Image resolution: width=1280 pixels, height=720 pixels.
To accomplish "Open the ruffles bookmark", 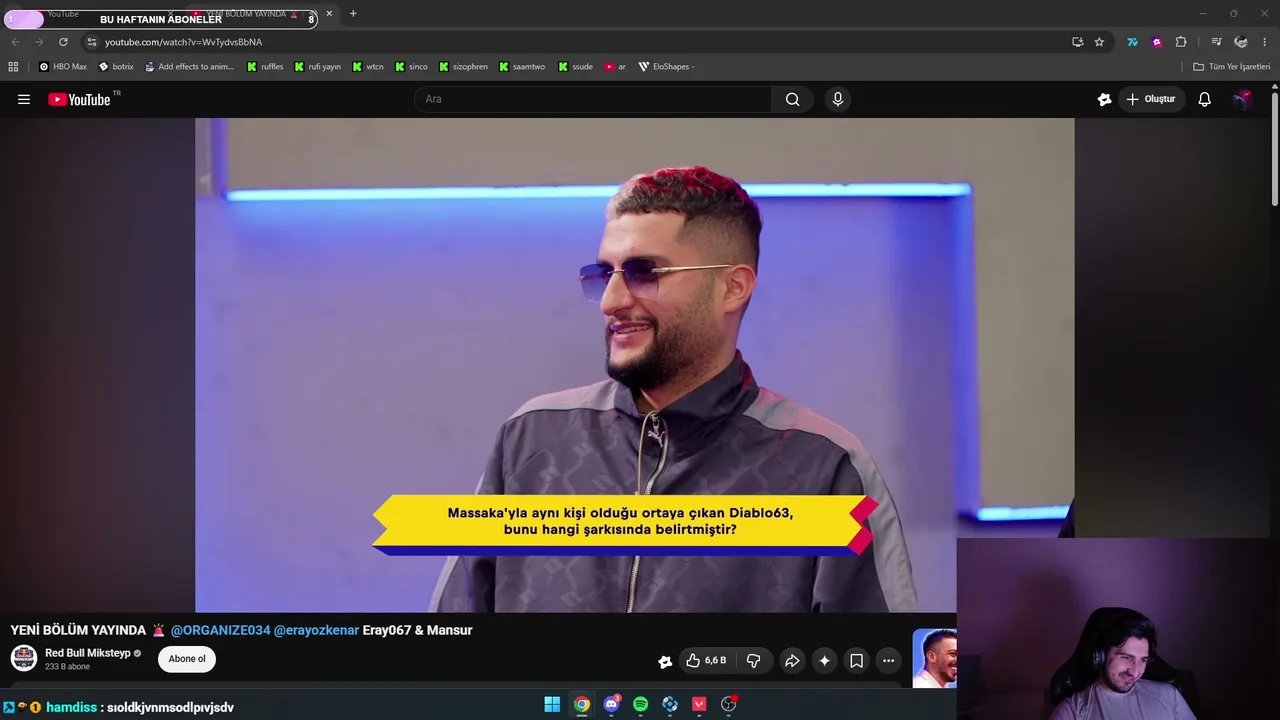I will 265,67.
